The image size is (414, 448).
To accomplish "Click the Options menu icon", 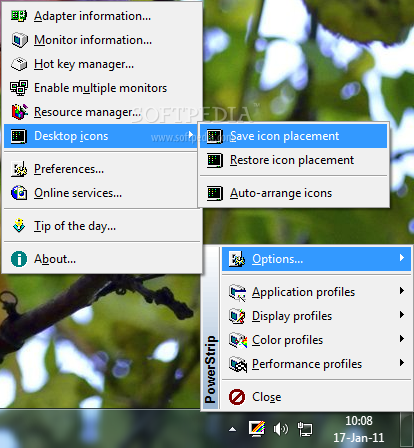I will [237, 259].
